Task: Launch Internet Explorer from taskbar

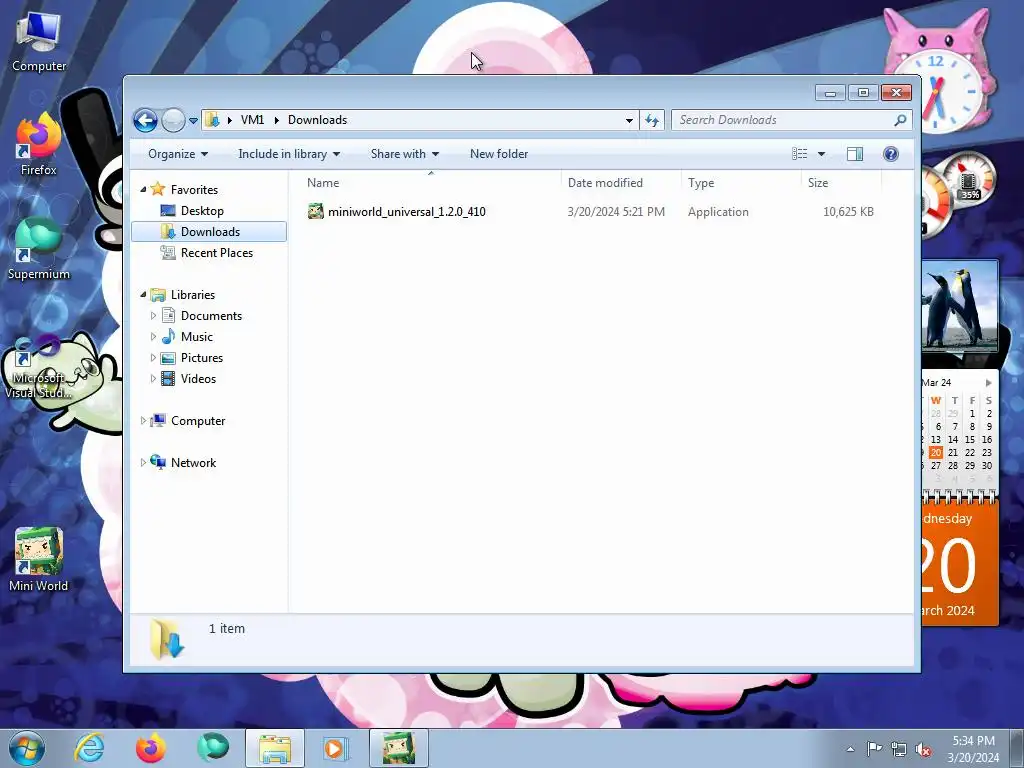Action: coord(89,748)
